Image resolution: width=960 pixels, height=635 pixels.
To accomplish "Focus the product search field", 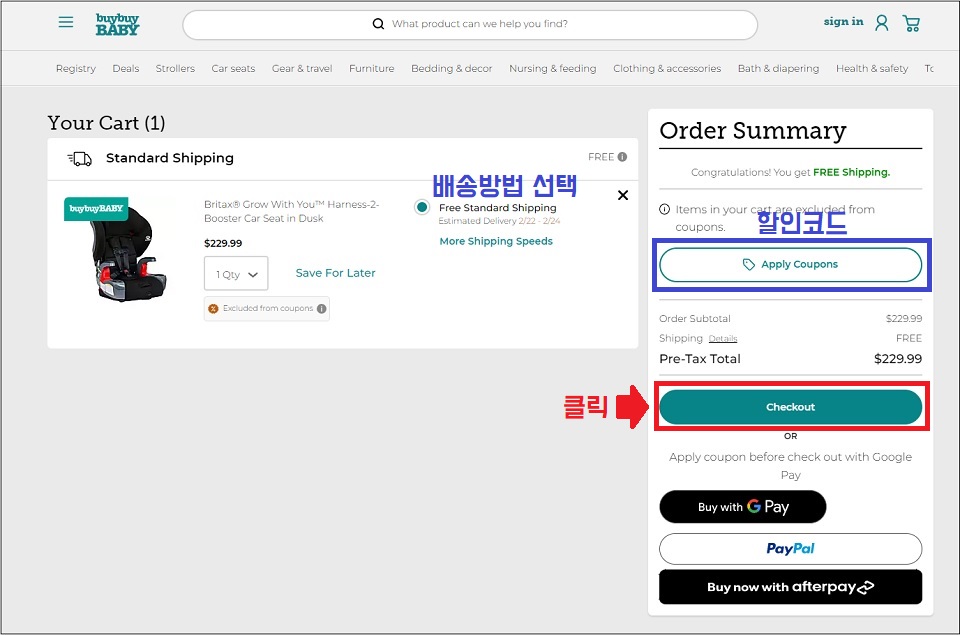I will [x=470, y=24].
